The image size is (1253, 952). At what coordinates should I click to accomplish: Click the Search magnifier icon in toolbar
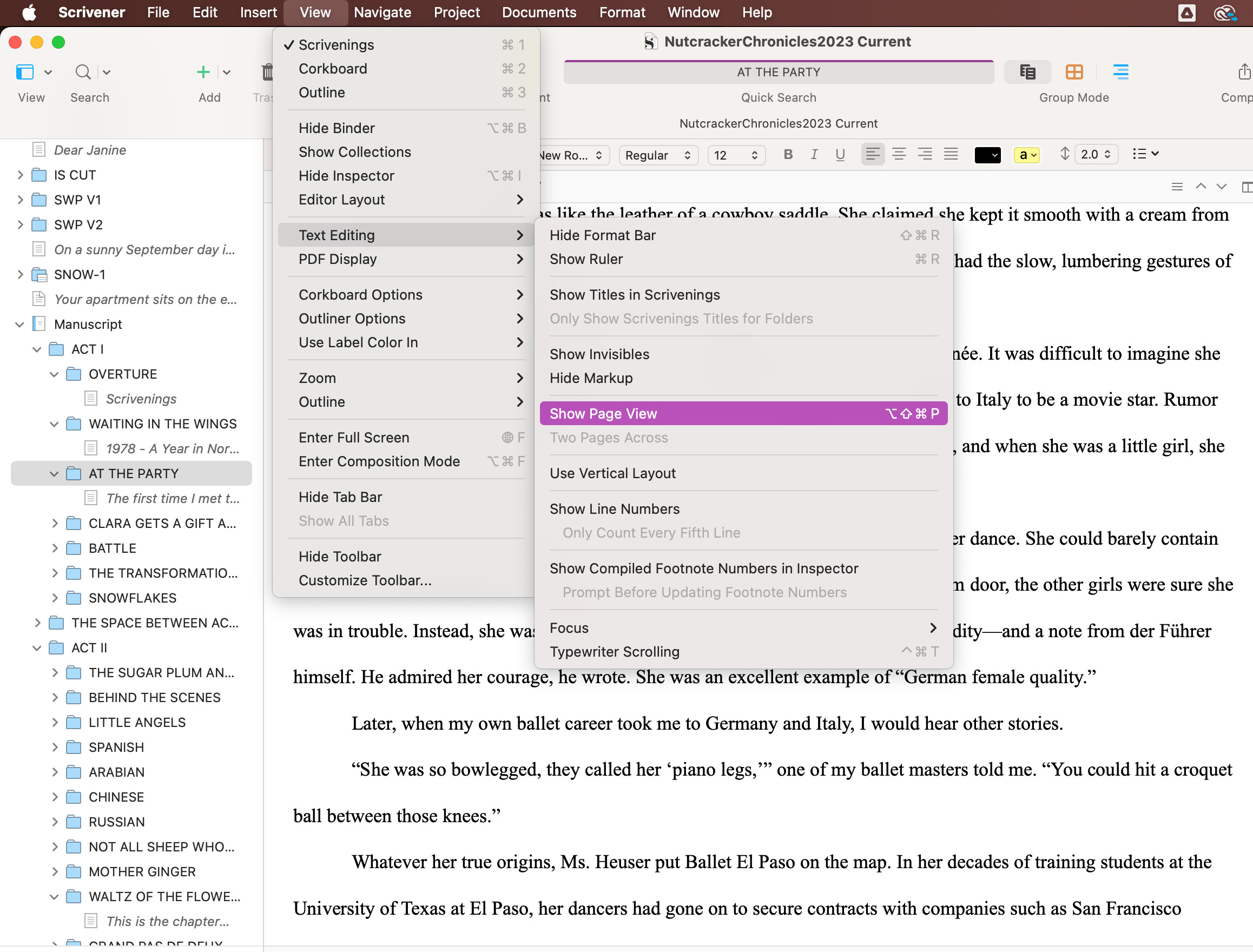[x=83, y=72]
